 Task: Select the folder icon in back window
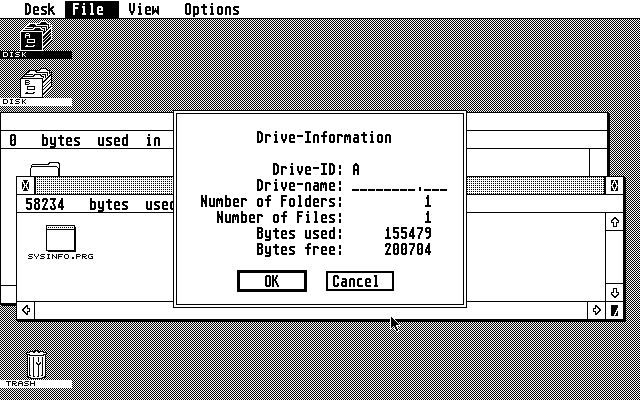click(x=45, y=169)
